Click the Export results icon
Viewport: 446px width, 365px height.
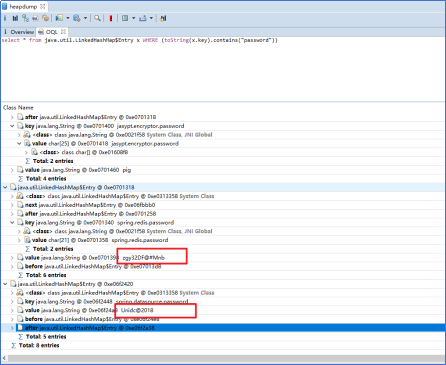point(143,18)
